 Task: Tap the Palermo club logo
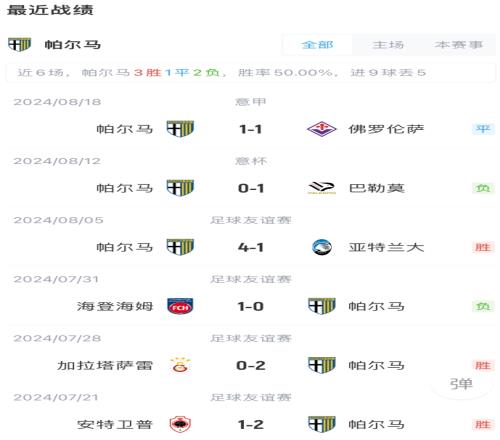click(x=322, y=188)
